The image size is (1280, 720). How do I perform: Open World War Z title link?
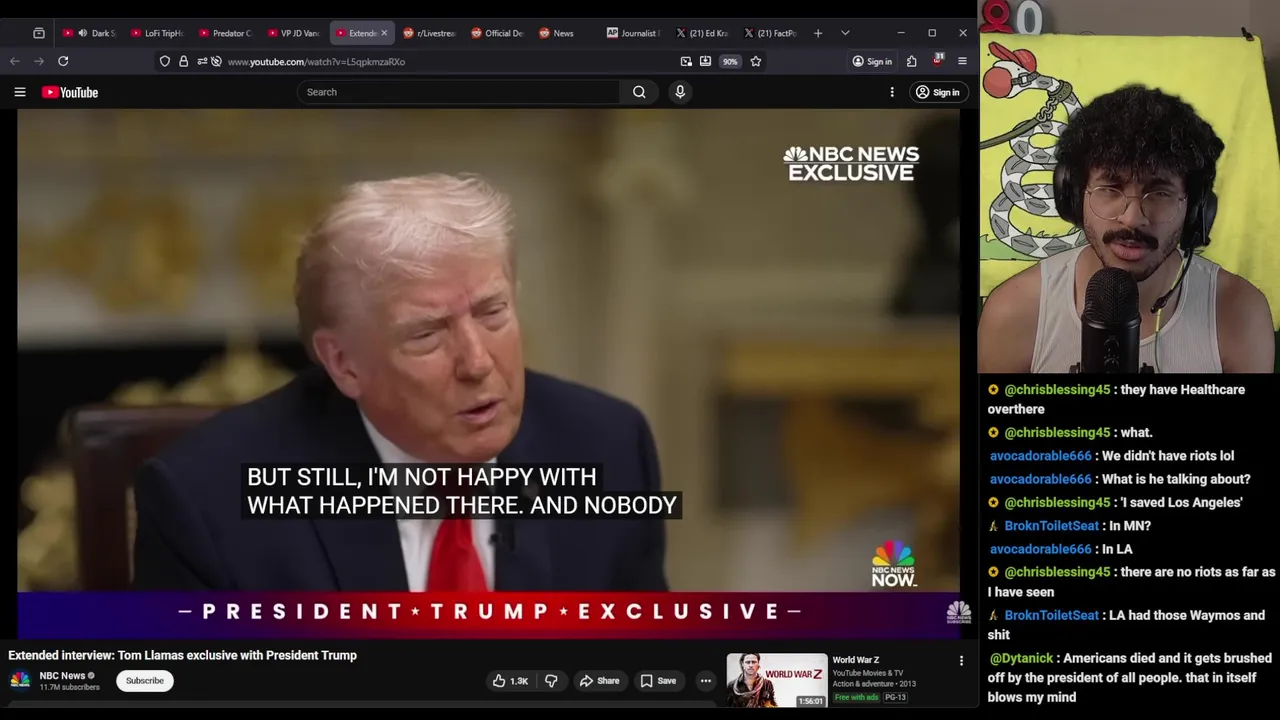(856, 660)
